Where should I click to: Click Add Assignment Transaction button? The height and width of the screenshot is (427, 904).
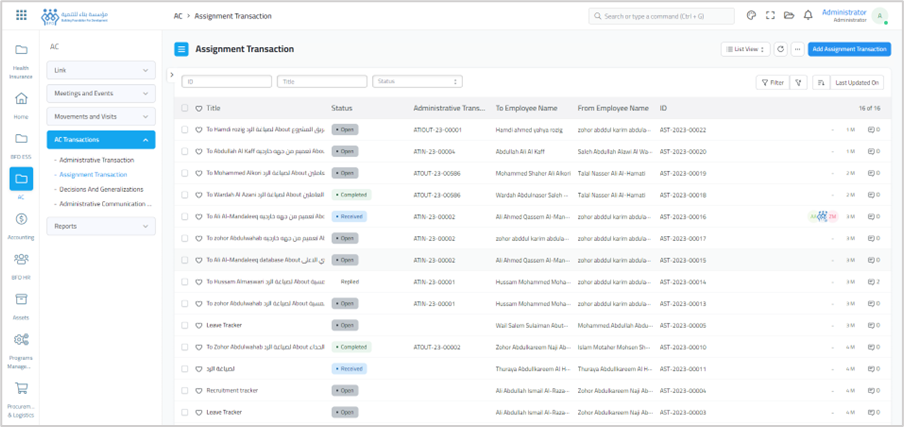tap(848, 49)
